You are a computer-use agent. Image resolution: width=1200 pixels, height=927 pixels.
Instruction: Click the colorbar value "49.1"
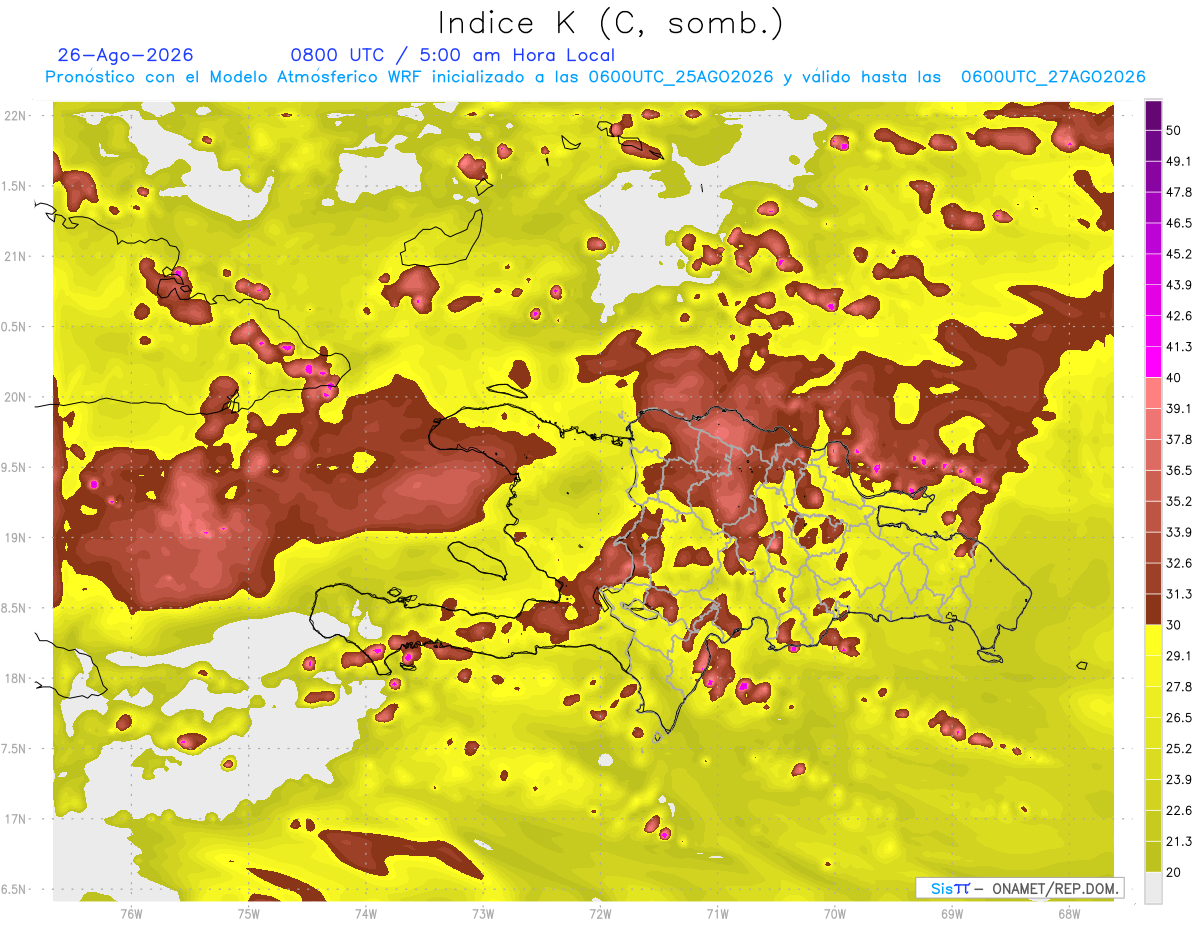click(1179, 161)
